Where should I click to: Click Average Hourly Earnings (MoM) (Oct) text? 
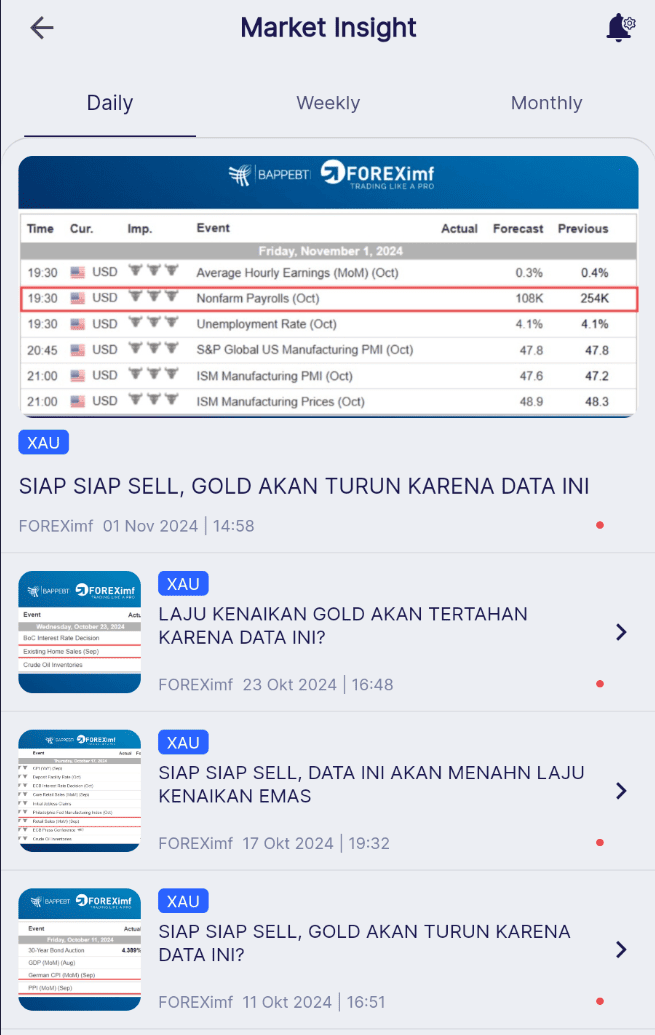[x=297, y=273]
